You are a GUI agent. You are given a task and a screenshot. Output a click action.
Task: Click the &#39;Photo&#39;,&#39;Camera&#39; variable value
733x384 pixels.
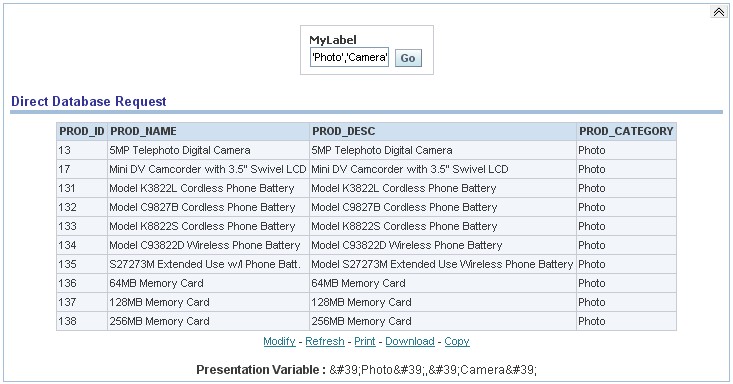coord(433,370)
